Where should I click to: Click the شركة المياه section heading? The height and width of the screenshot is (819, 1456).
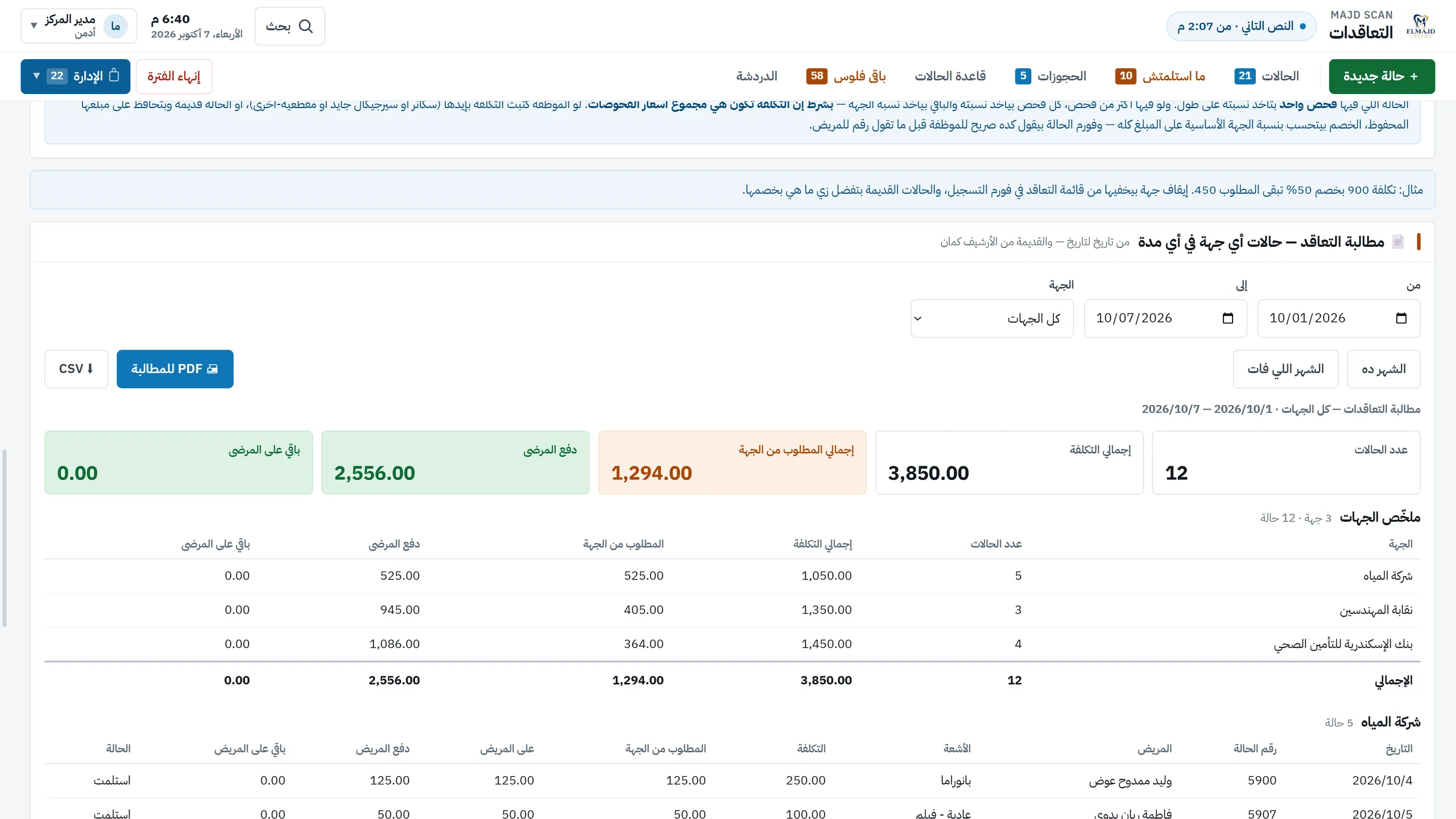click(1391, 722)
